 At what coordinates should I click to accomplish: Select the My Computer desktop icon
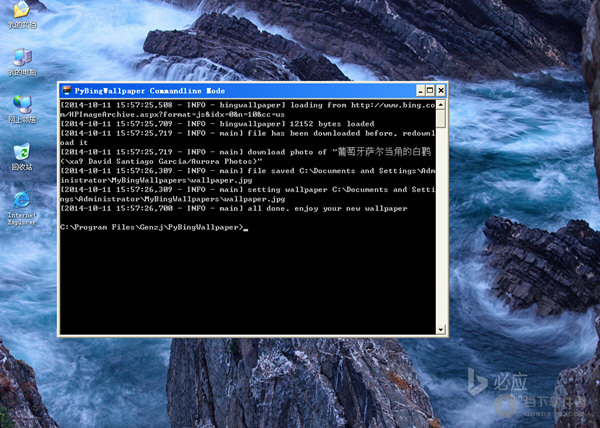(22, 61)
